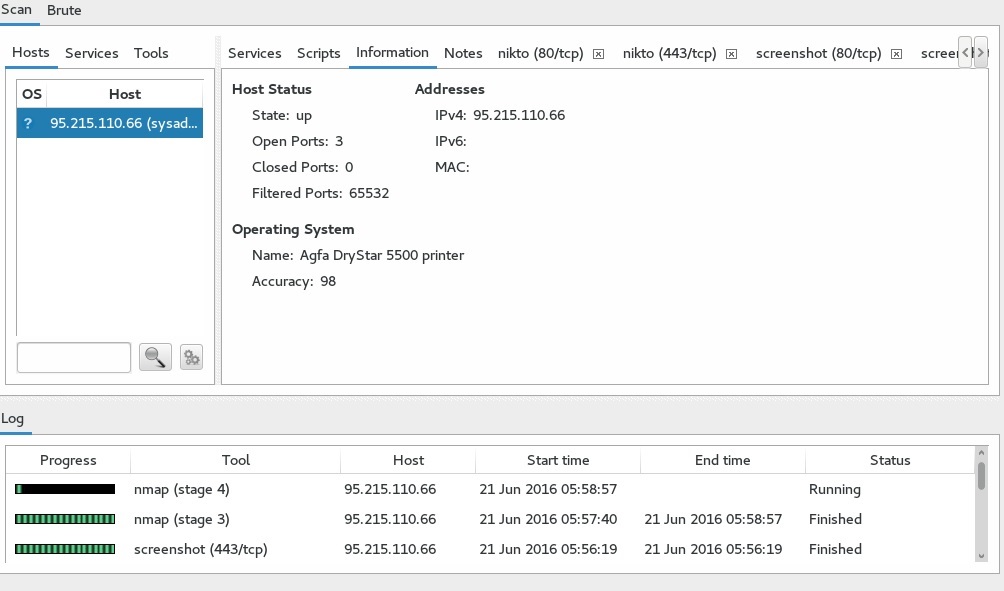
Task: Sort hosts by the Host column header
Action: click(125, 94)
